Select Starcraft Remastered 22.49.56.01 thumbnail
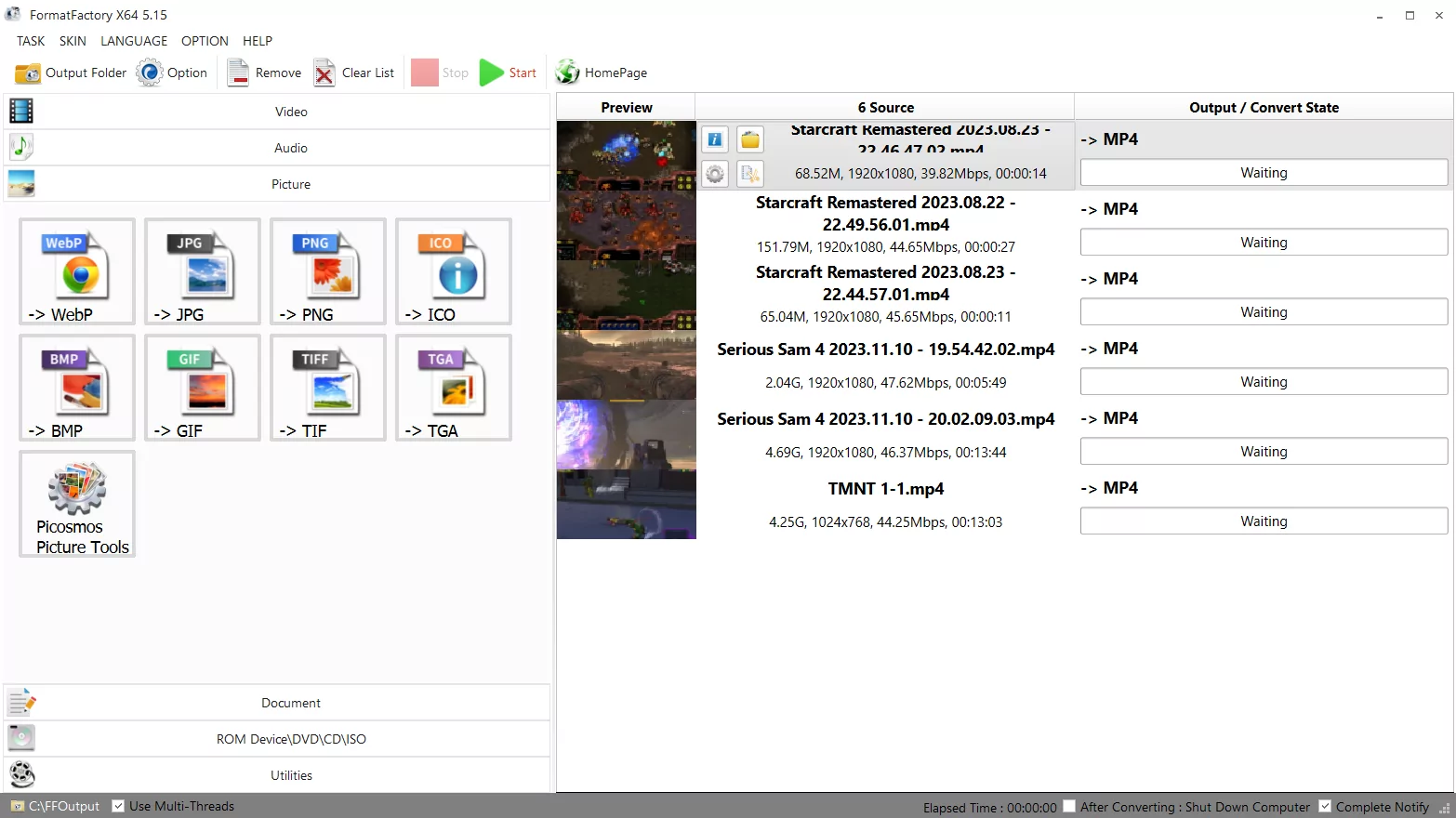The height and width of the screenshot is (818, 1456). coord(627,226)
